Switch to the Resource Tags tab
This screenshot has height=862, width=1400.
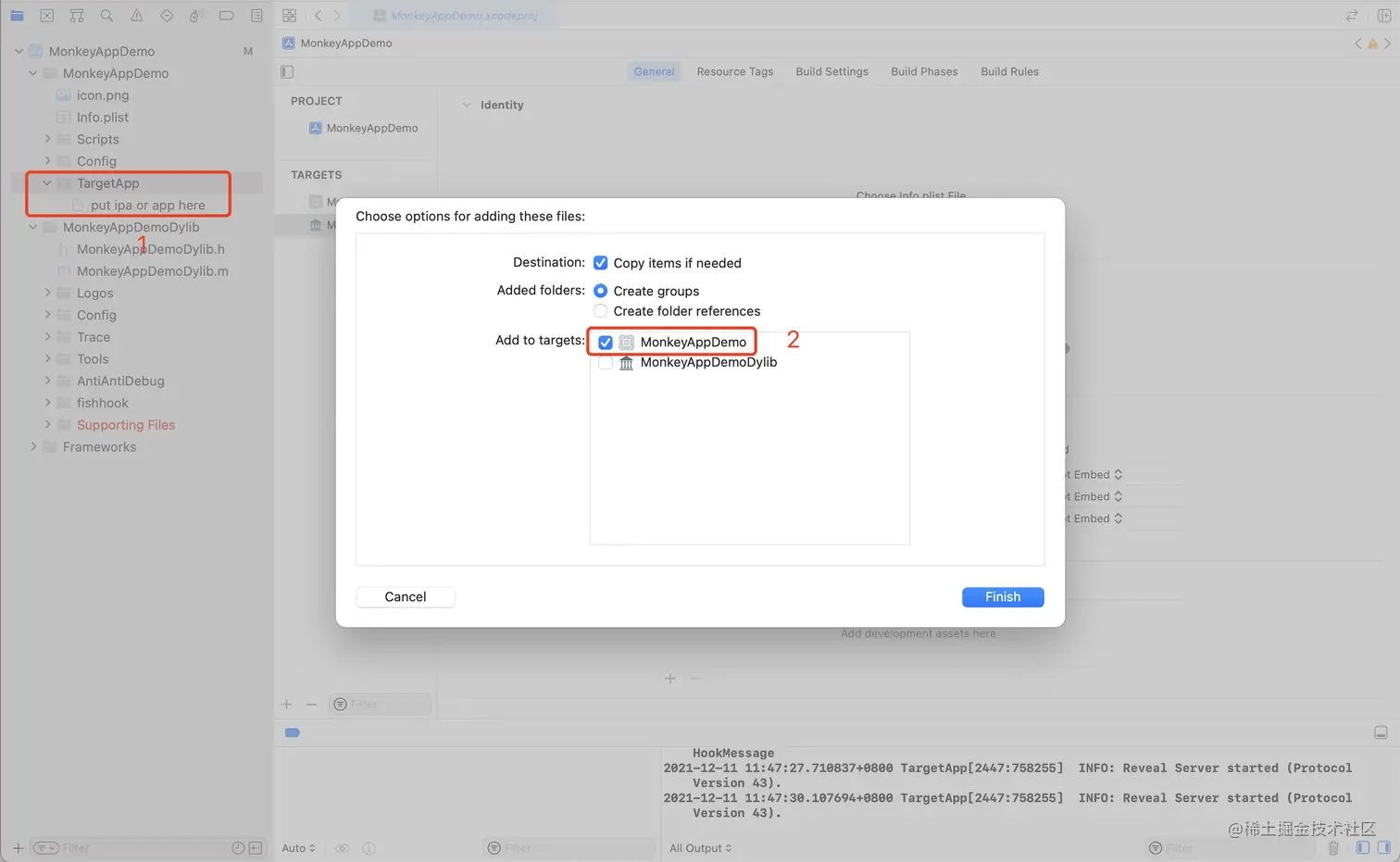pyautogui.click(x=734, y=71)
